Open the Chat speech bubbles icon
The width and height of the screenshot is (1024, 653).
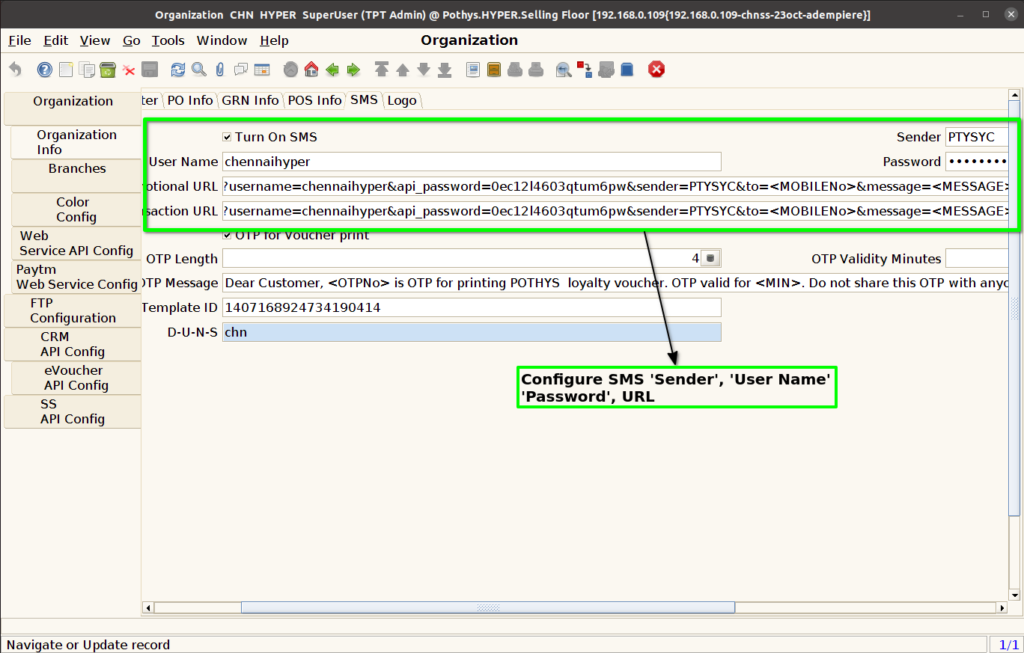click(241, 69)
